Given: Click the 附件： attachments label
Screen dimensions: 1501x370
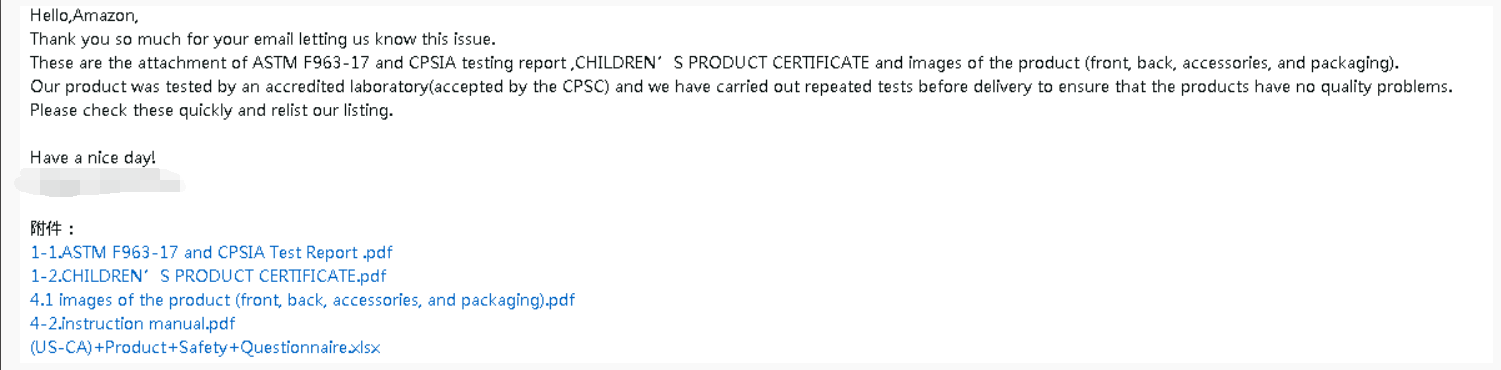Looking at the screenshot, I should pos(53,229).
